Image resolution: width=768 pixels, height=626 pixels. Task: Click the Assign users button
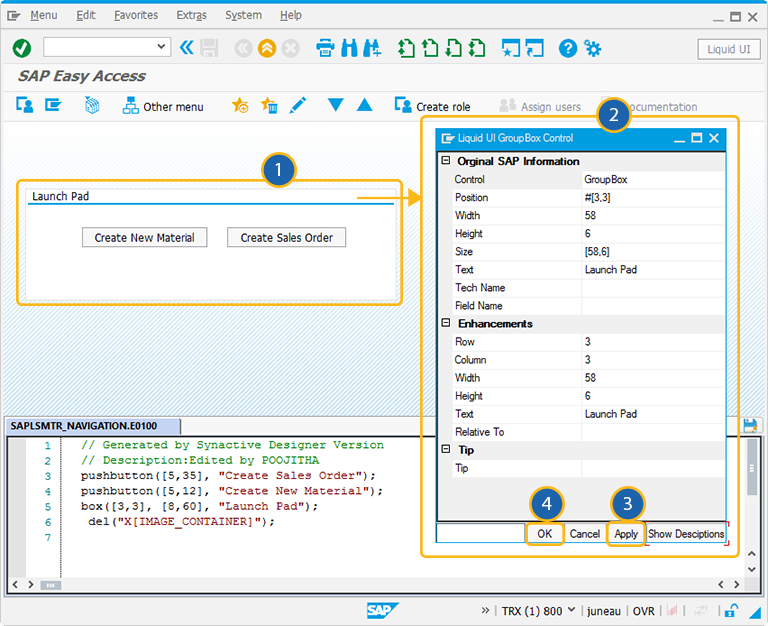540,106
